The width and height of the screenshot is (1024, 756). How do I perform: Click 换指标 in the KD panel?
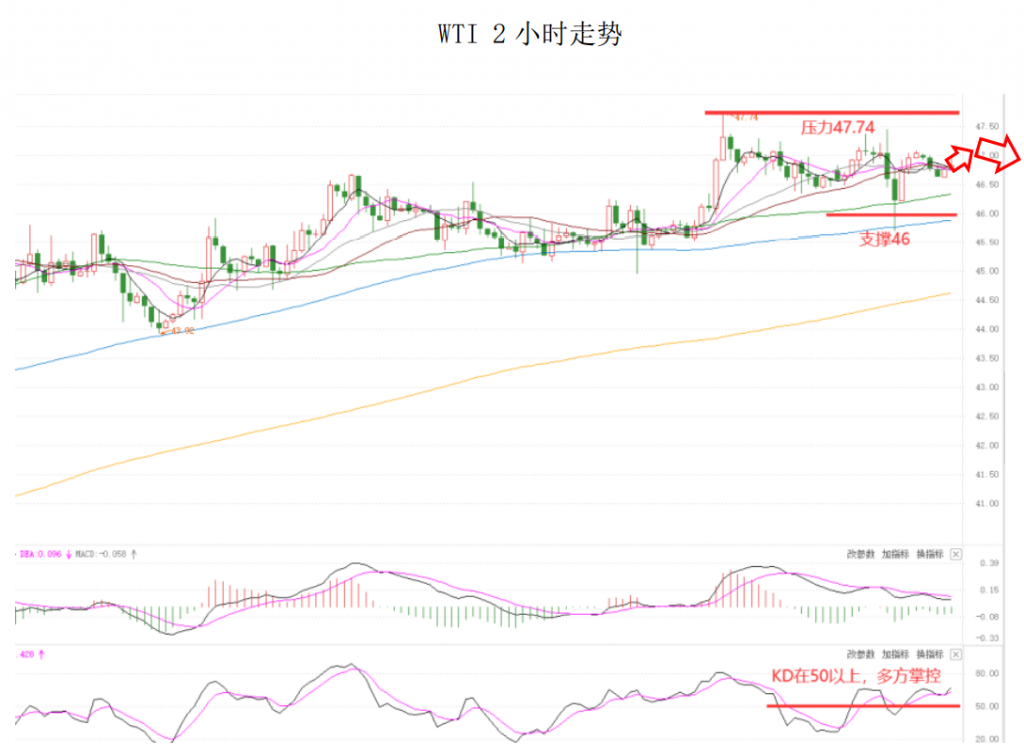point(930,654)
